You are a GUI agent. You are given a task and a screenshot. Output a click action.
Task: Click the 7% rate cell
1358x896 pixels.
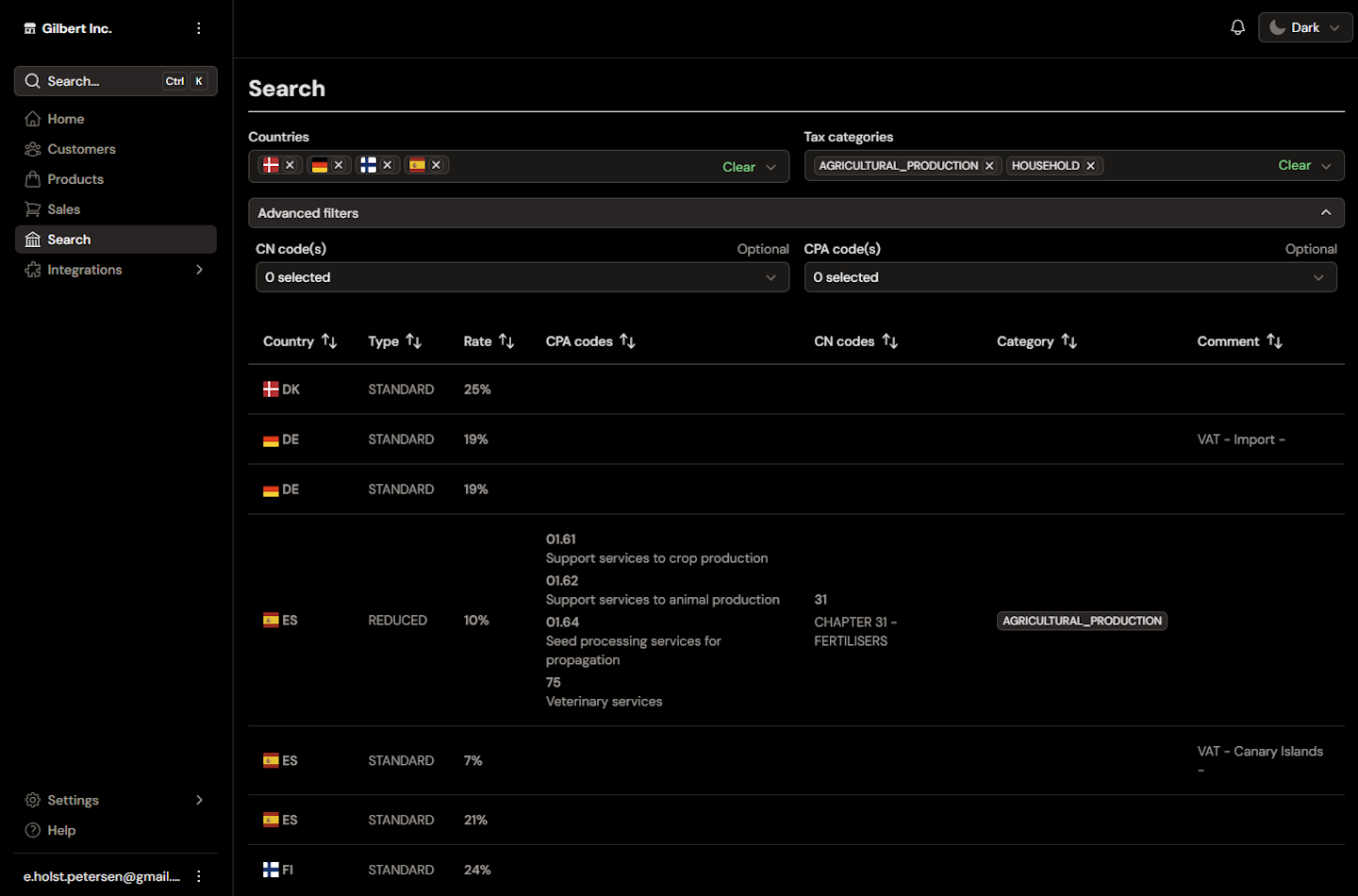pos(473,761)
